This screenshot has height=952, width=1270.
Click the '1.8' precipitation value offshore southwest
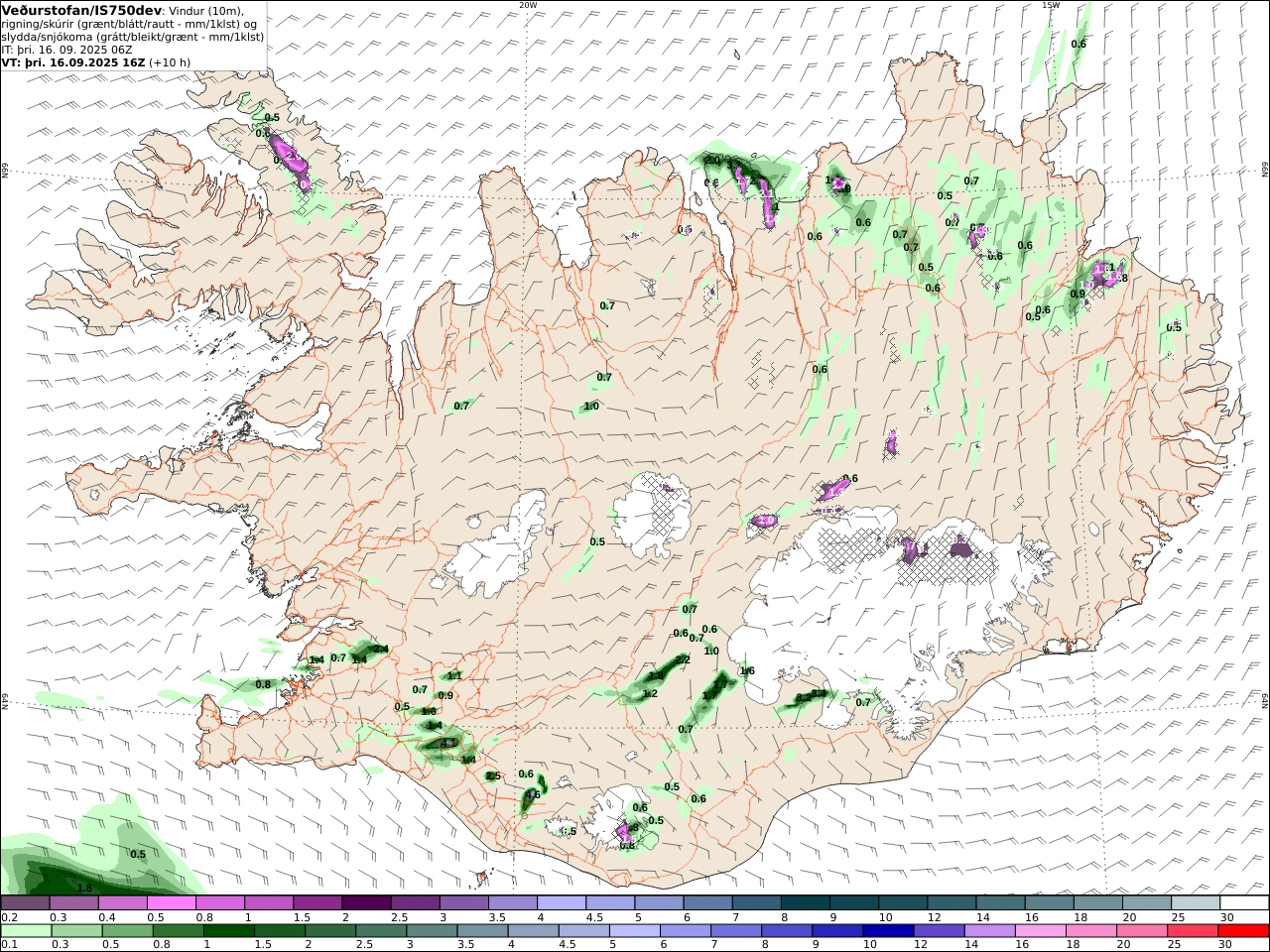[x=84, y=888]
